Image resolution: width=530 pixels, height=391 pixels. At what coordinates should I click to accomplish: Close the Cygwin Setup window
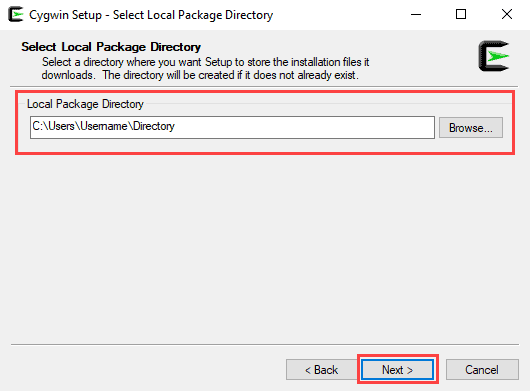(507, 15)
